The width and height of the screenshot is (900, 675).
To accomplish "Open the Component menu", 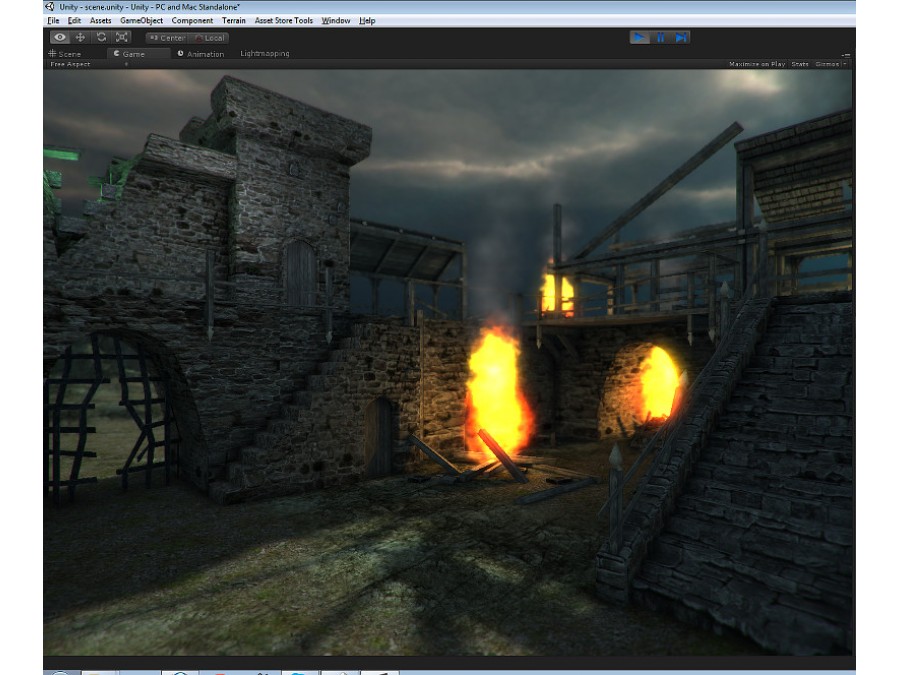I will [192, 21].
